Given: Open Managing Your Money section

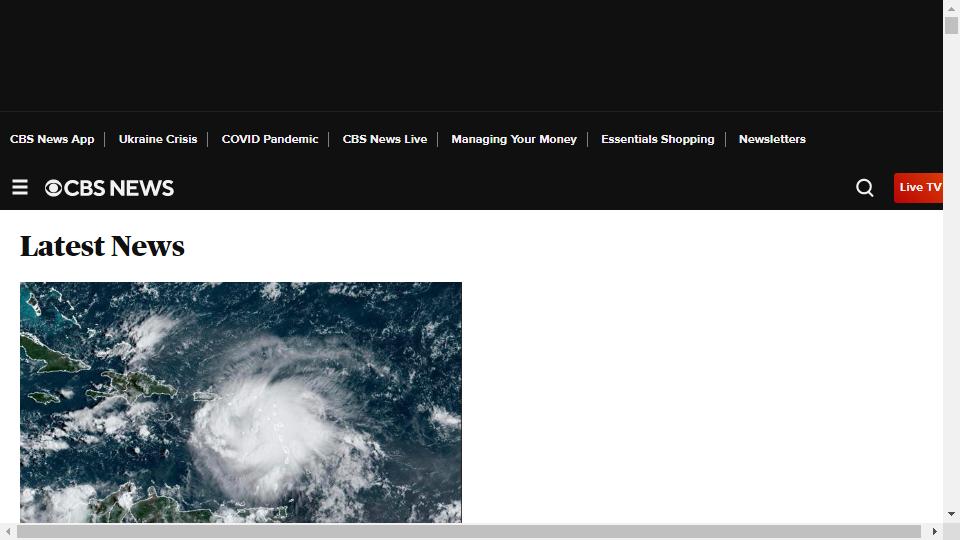Looking at the screenshot, I should [x=514, y=139].
